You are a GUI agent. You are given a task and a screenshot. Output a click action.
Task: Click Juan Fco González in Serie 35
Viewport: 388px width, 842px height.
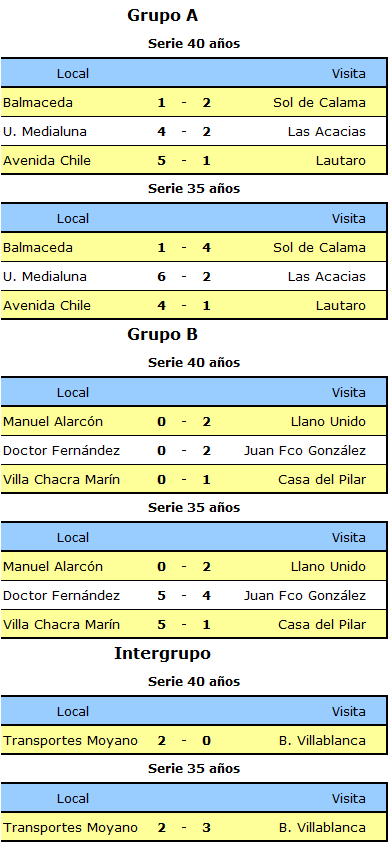pos(305,596)
